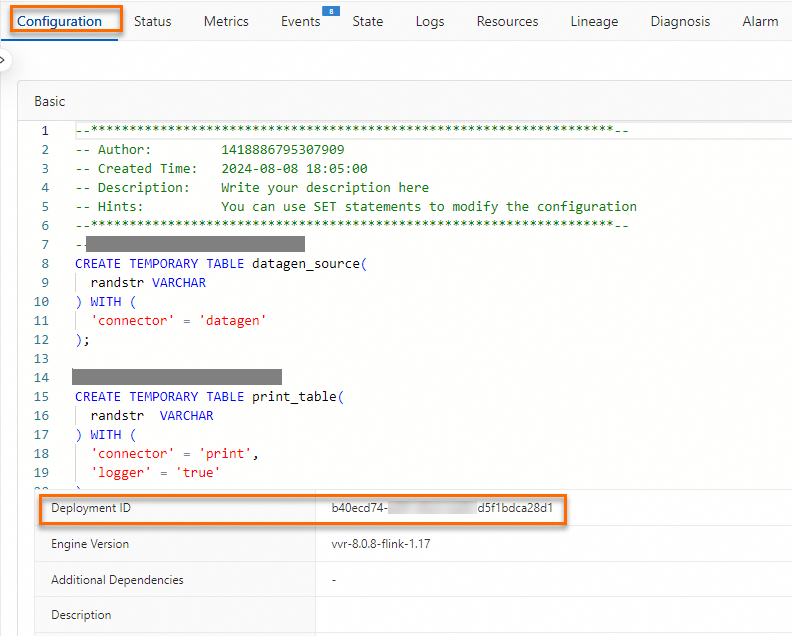Click line number 13 in gutter
This screenshot has height=636, width=792.
(x=41, y=359)
